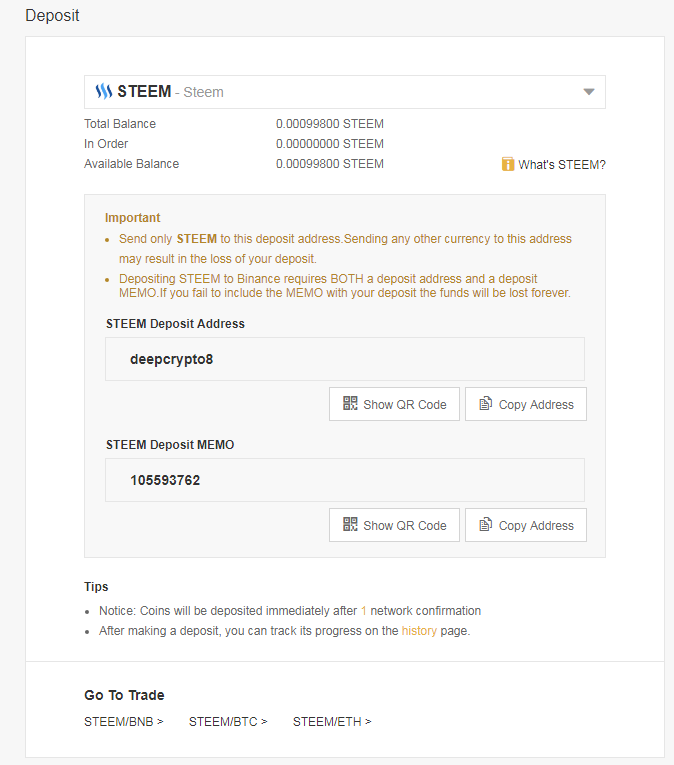Expand the coin selector dropdown arrow

pyautogui.click(x=589, y=92)
